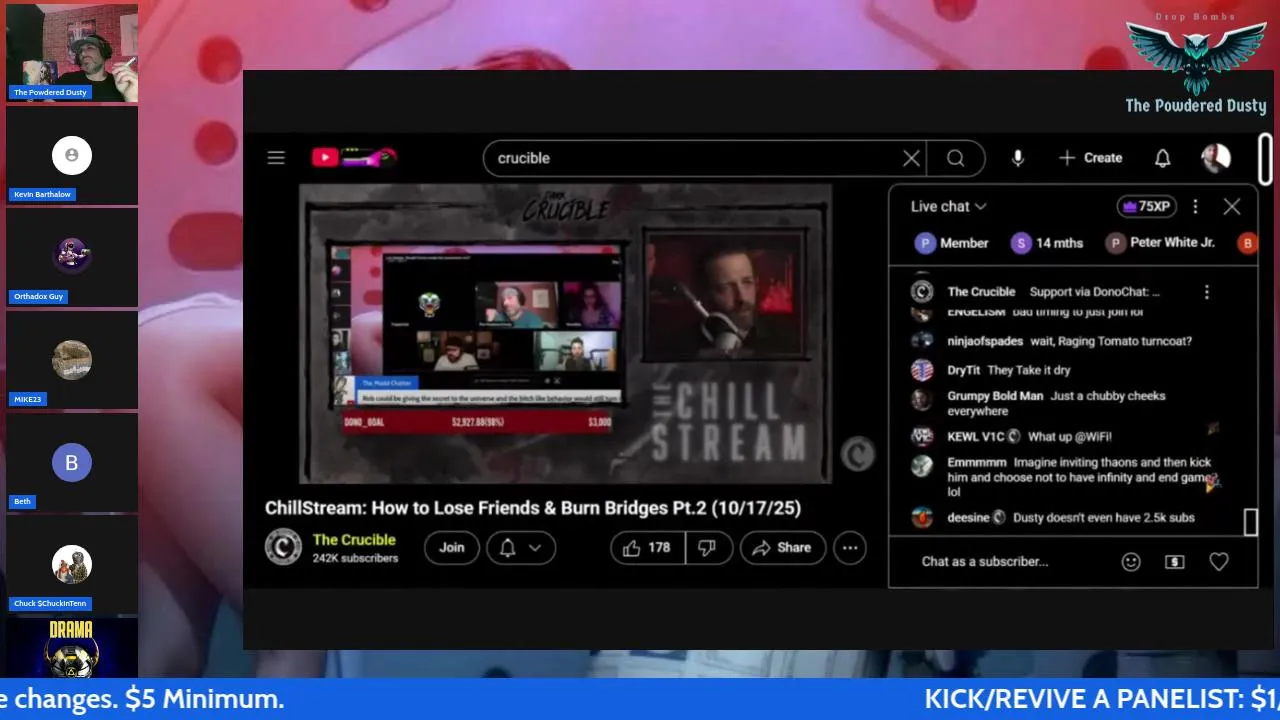Viewport: 1280px width, 720px height.
Task: Click the ChillStream video player
Action: [565, 333]
